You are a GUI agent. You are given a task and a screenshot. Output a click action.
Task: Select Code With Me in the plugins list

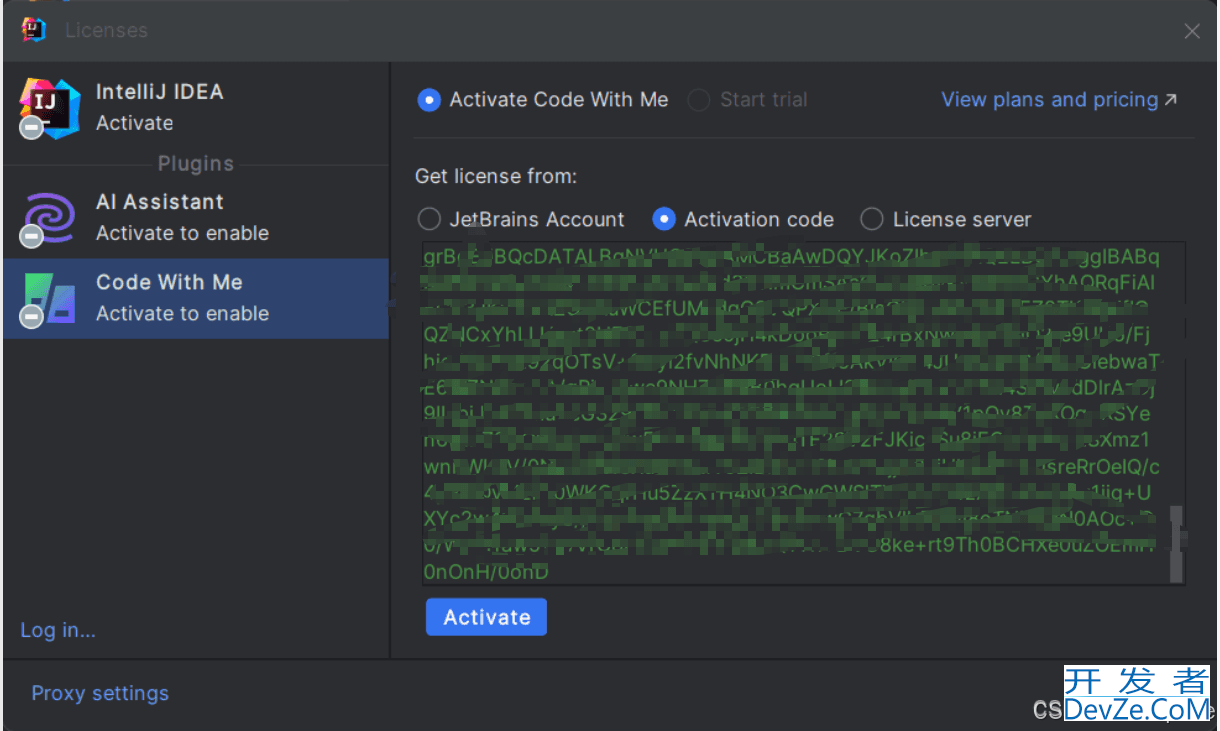coord(196,298)
